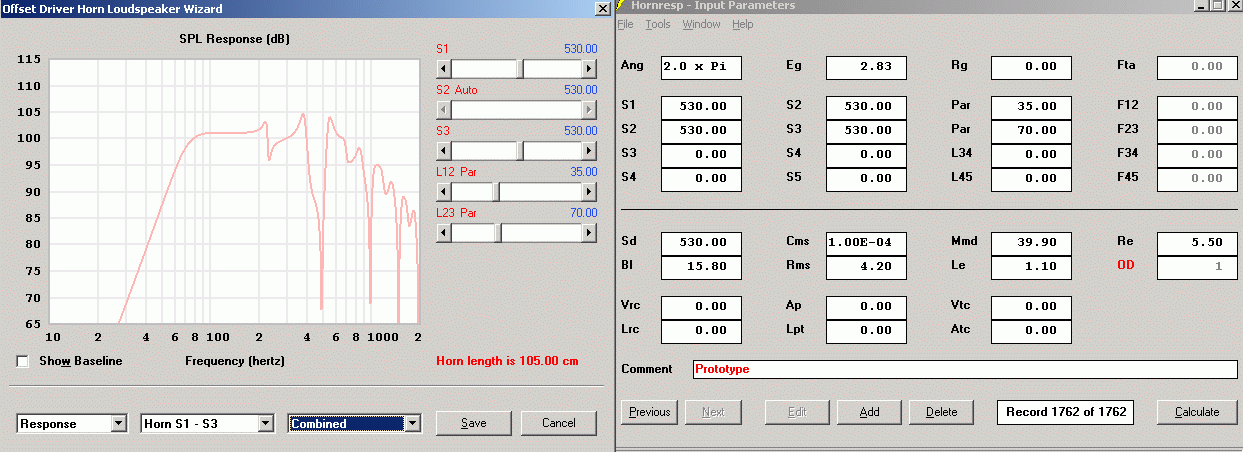This screenshot has height=452, width=1243.
Task: Click the Add record button
Action: point(869,412)
